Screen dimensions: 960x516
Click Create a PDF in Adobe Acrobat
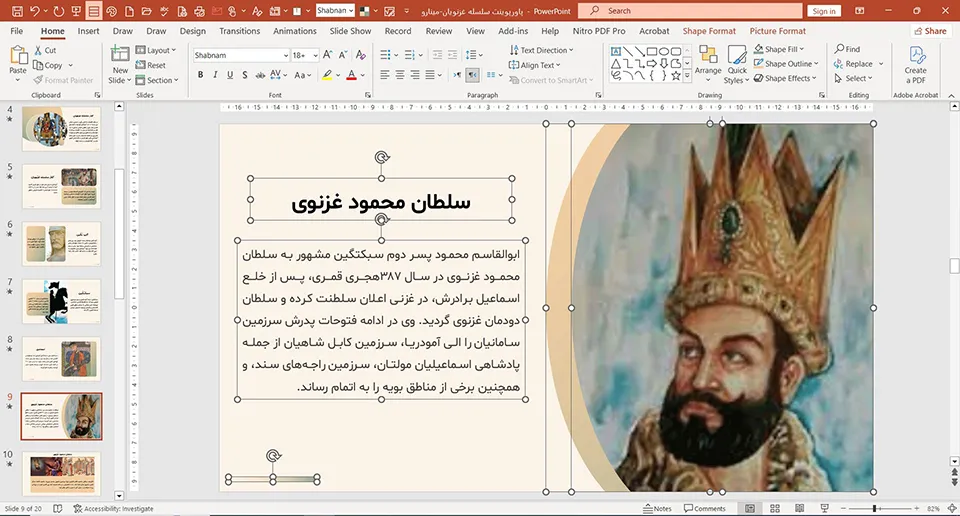tap(915, 64)
